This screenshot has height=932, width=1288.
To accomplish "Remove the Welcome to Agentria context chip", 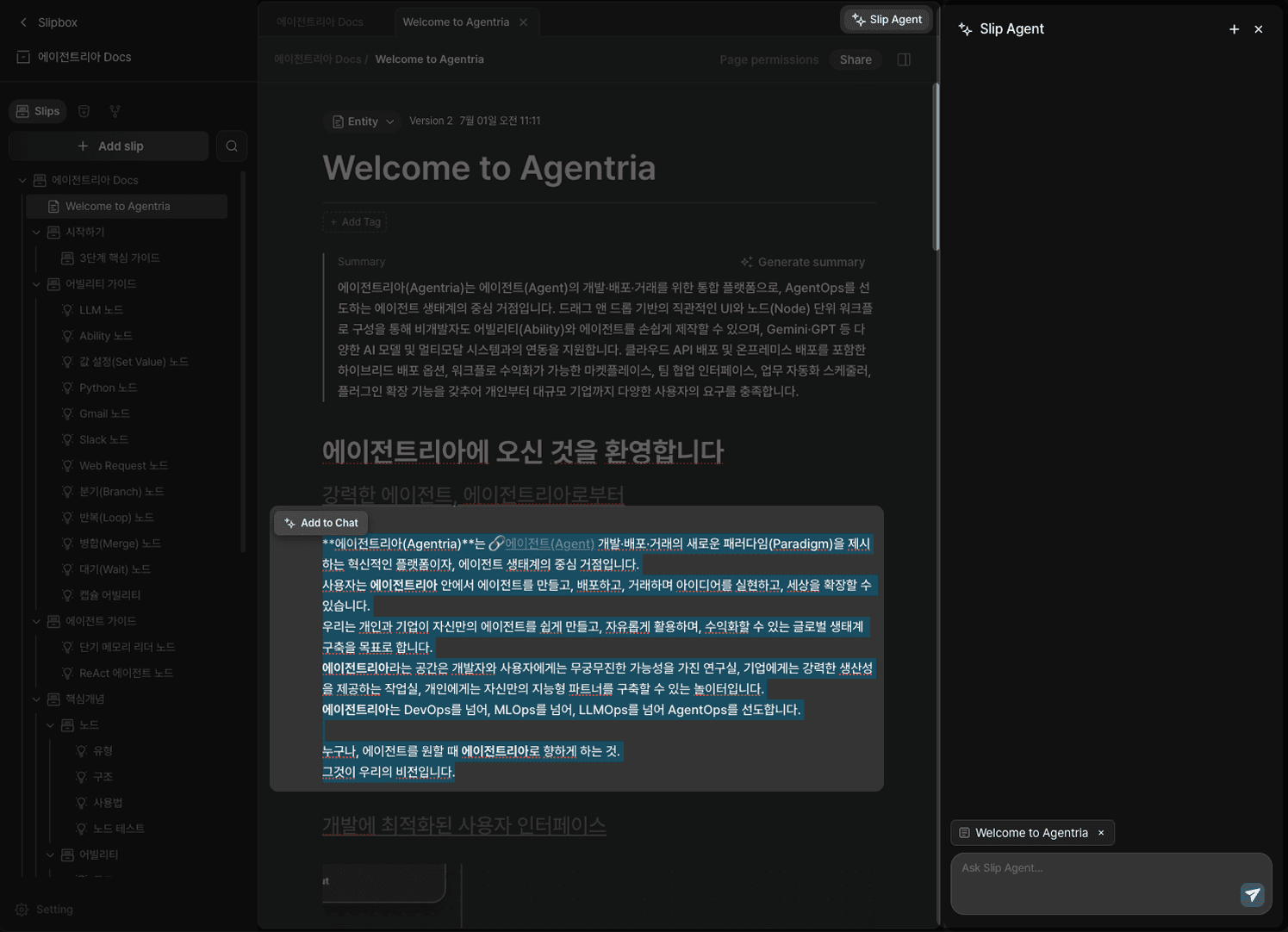I will click(x=1101, y=833).
